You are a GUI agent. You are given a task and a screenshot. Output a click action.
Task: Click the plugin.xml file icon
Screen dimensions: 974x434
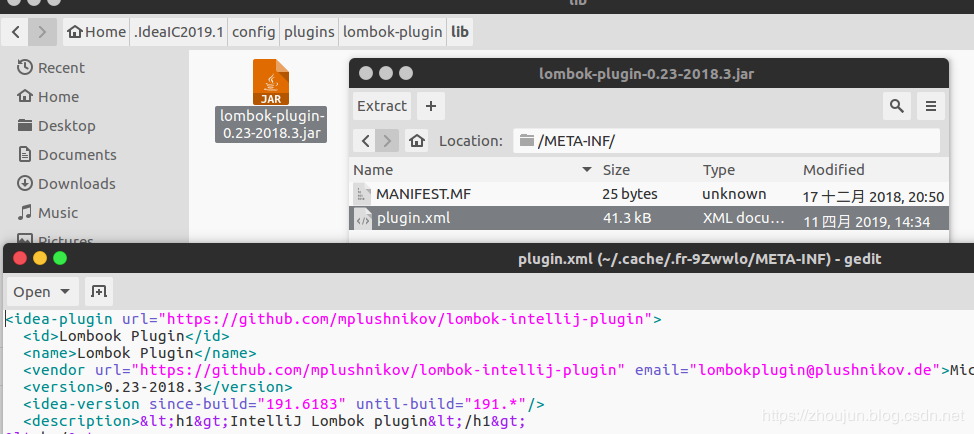tap(363, 219)
